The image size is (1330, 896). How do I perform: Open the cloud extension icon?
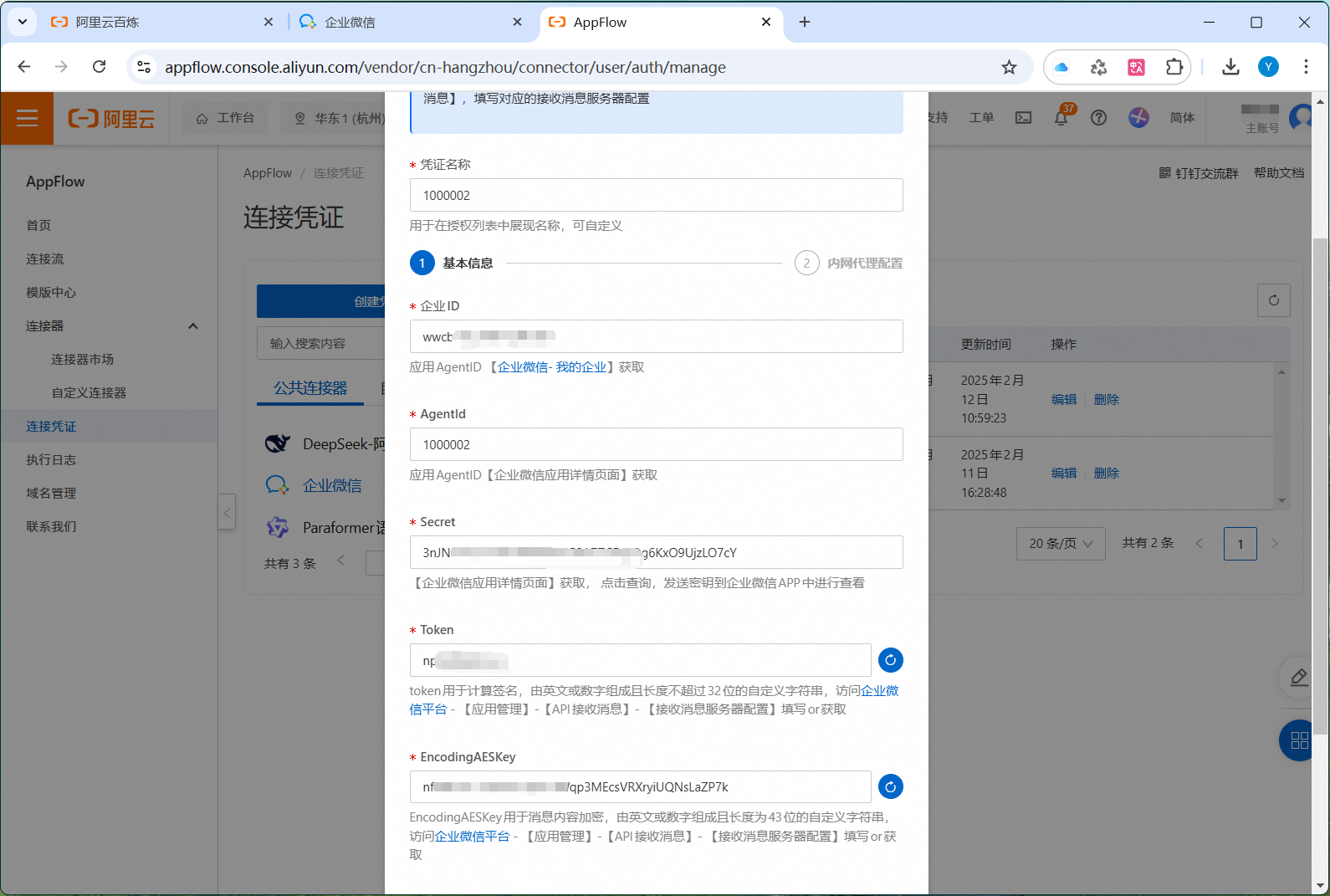[x=1061, y=67]
